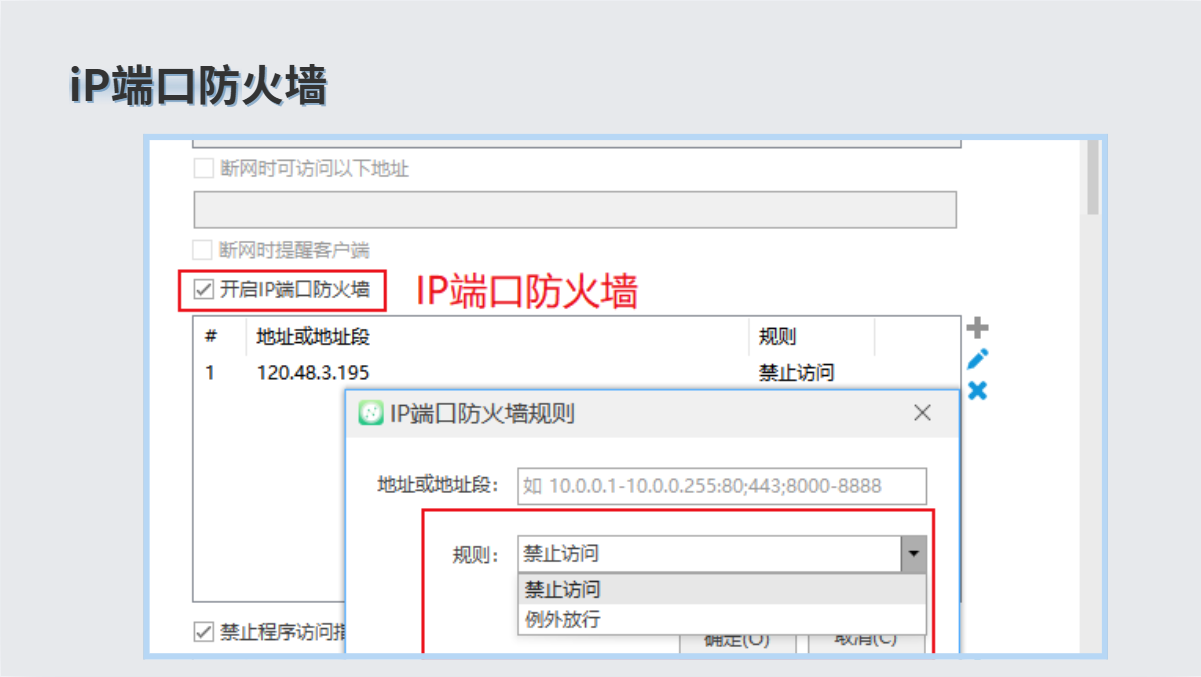Click the text box under 断网时可访问以下地址
This screenshot has width=1201, height=677.
point(574,210)
